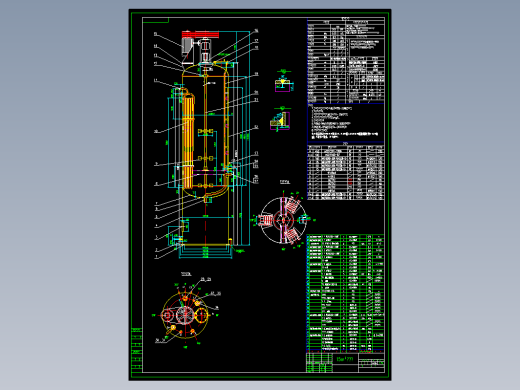Select the blue-bordered technical notes block
Image resolution: width=520 pixels, height=390 pixels.
[346, 123]
